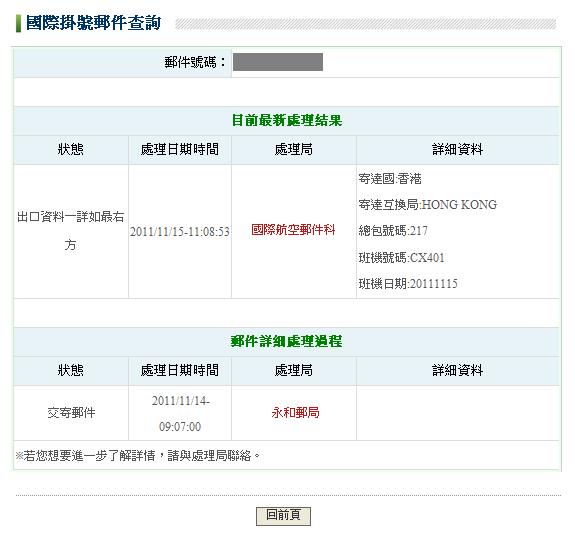Select the 2011/11/15-11:08:53 timestamp cell

coord(180,232)
